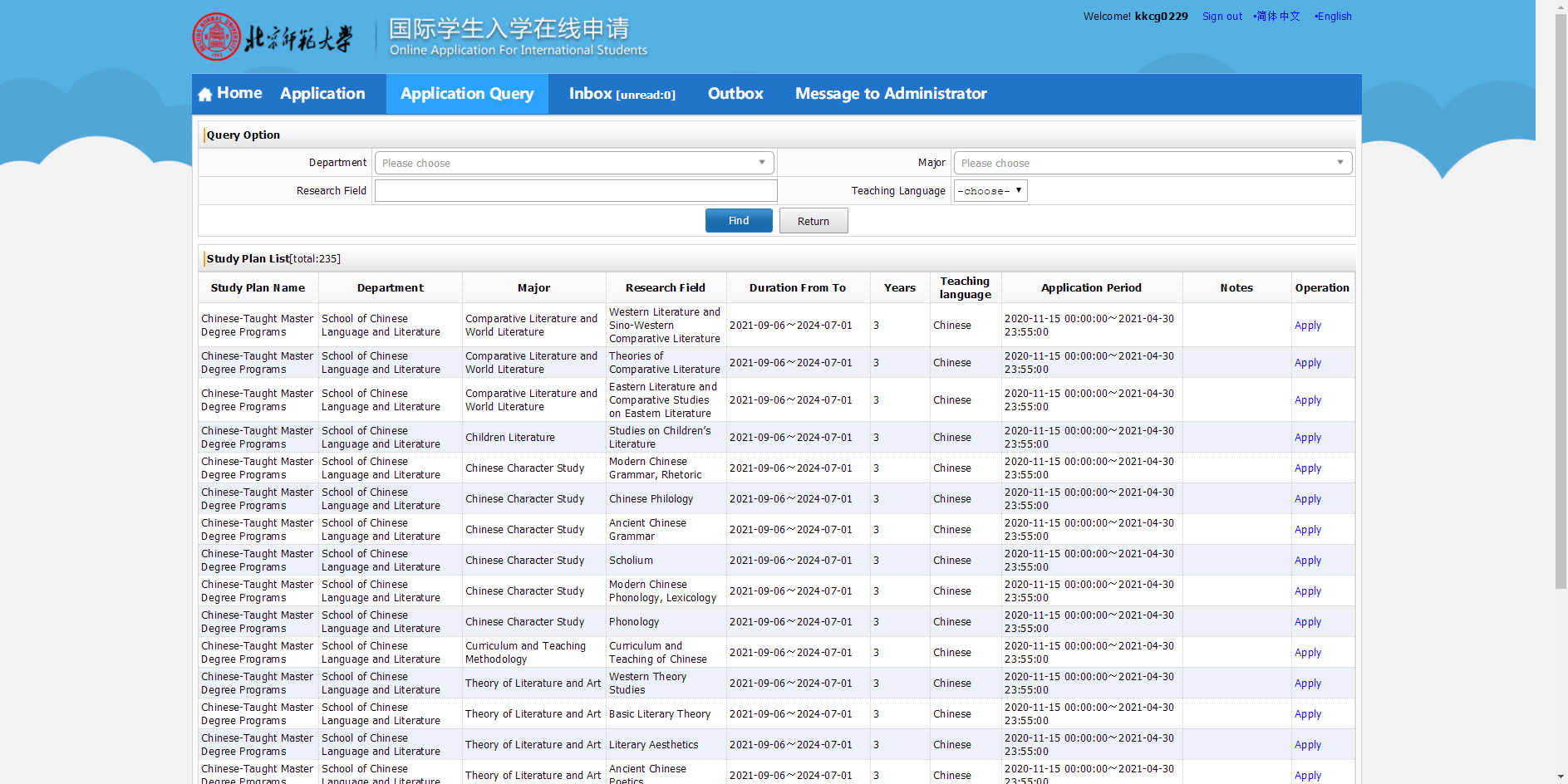Screen dimensions: 1568x784
Task: Click the Duration From To column header
Action: 797,288
